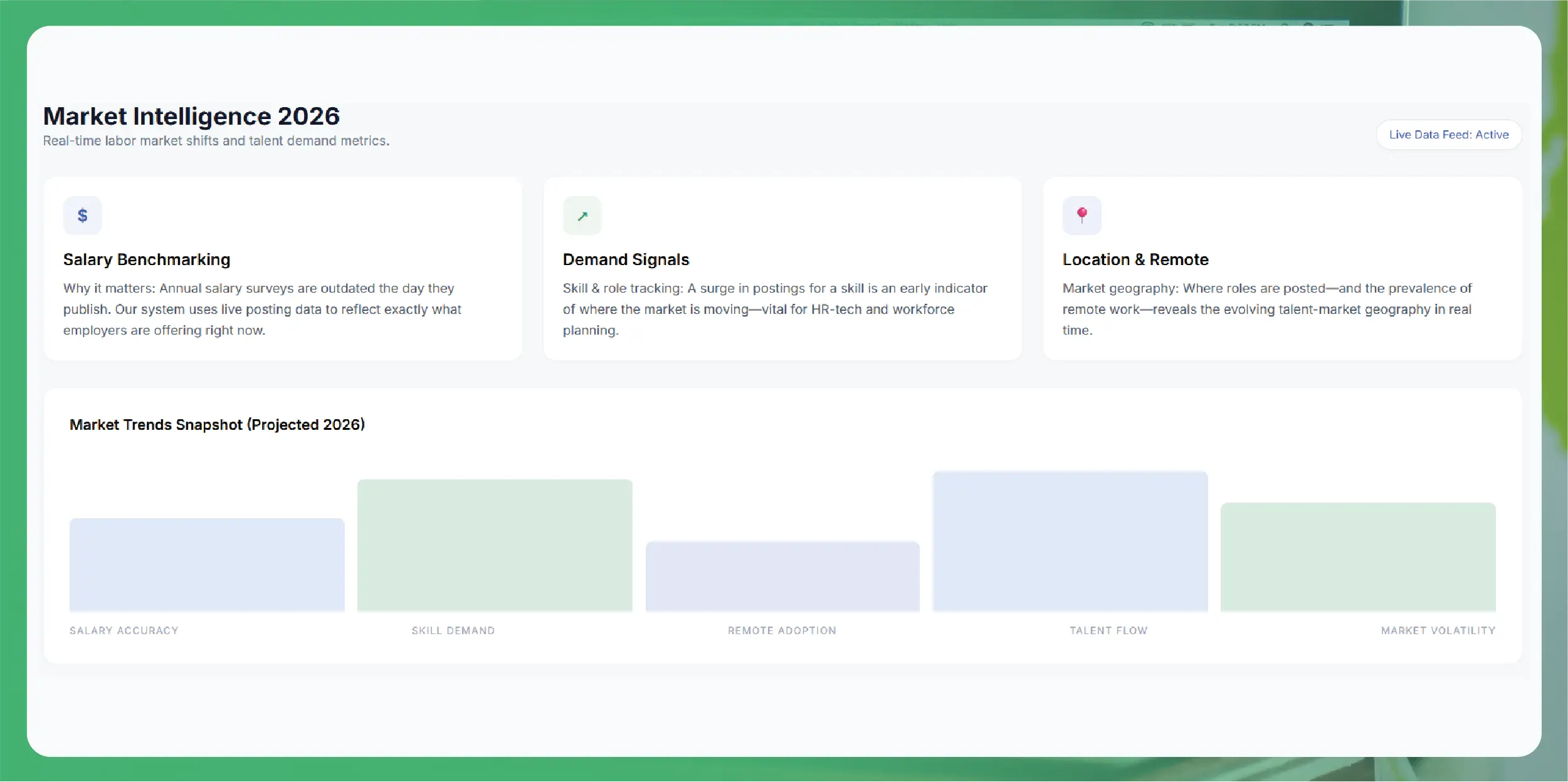1568x782 pixels.
Task: Click the REMOTE ADOPTION axis label
Action: [782, 630]
